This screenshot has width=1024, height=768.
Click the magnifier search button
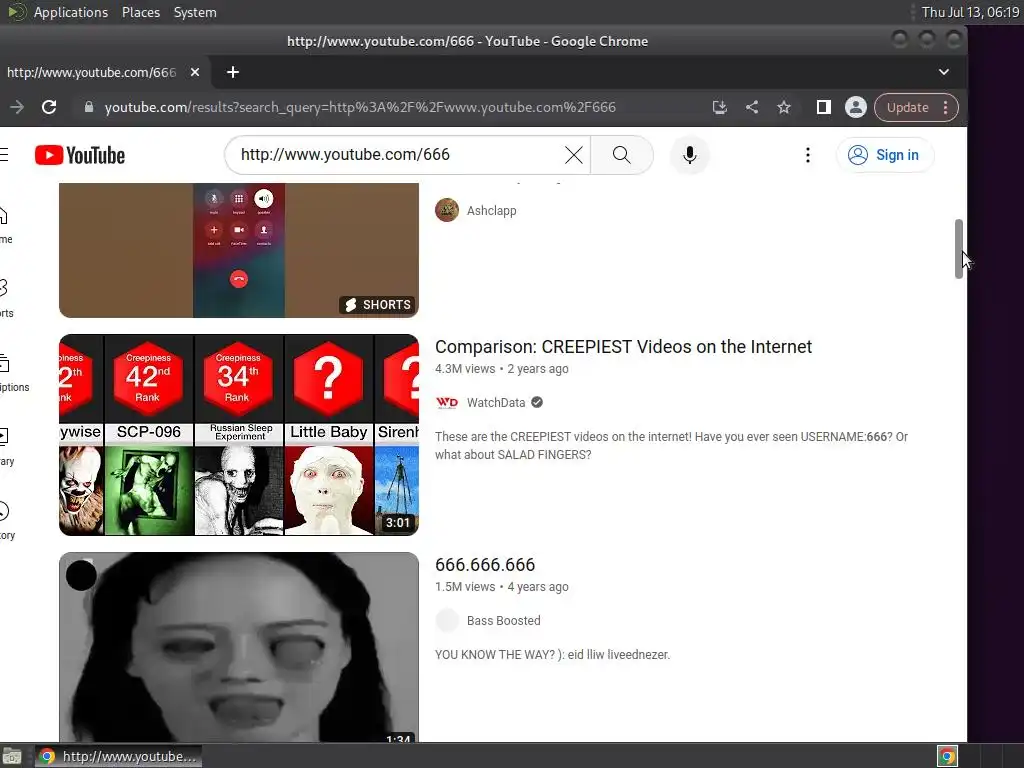coord(622,155)
